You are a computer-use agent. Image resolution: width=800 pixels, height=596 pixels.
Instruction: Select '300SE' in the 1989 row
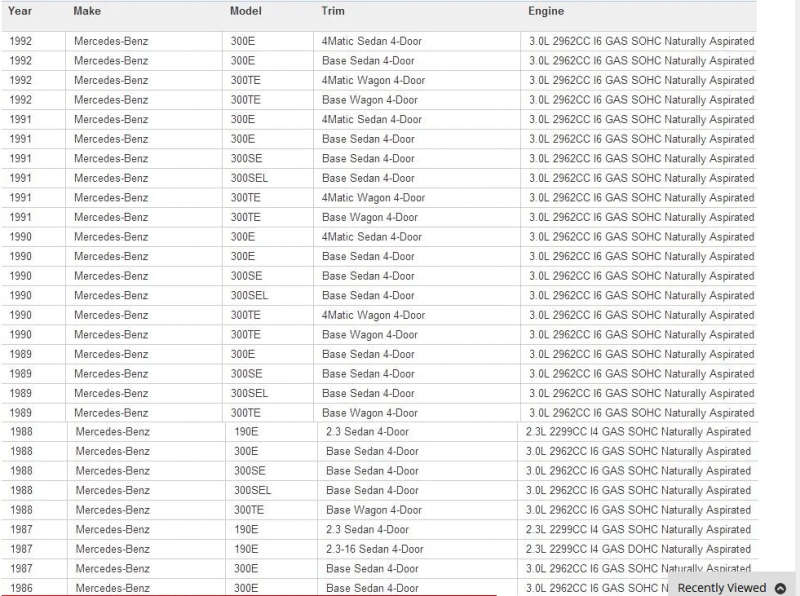coord(246,374)
